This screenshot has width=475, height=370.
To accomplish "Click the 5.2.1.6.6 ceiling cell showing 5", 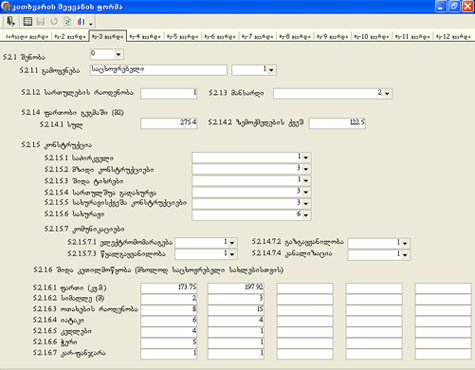I will [169, 343].
